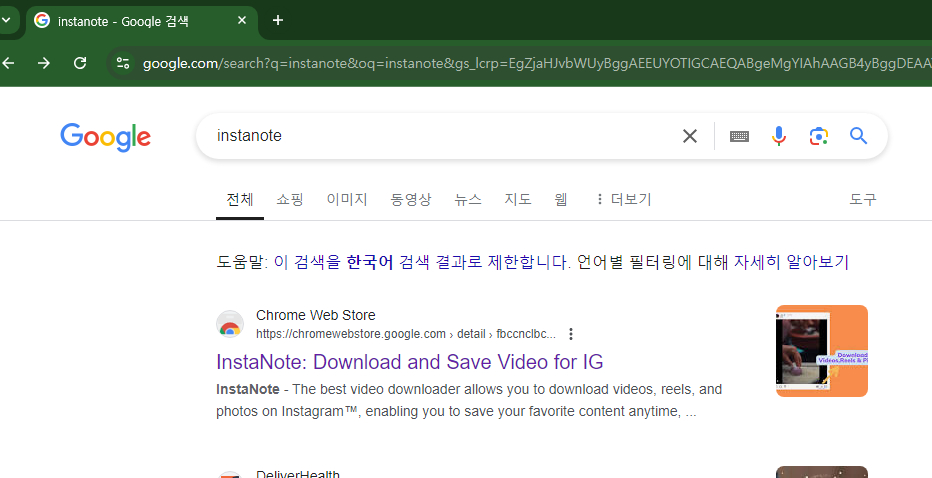The image size is (932, 478).
Task: Clear the search query with the X
Action: [689, 136]
